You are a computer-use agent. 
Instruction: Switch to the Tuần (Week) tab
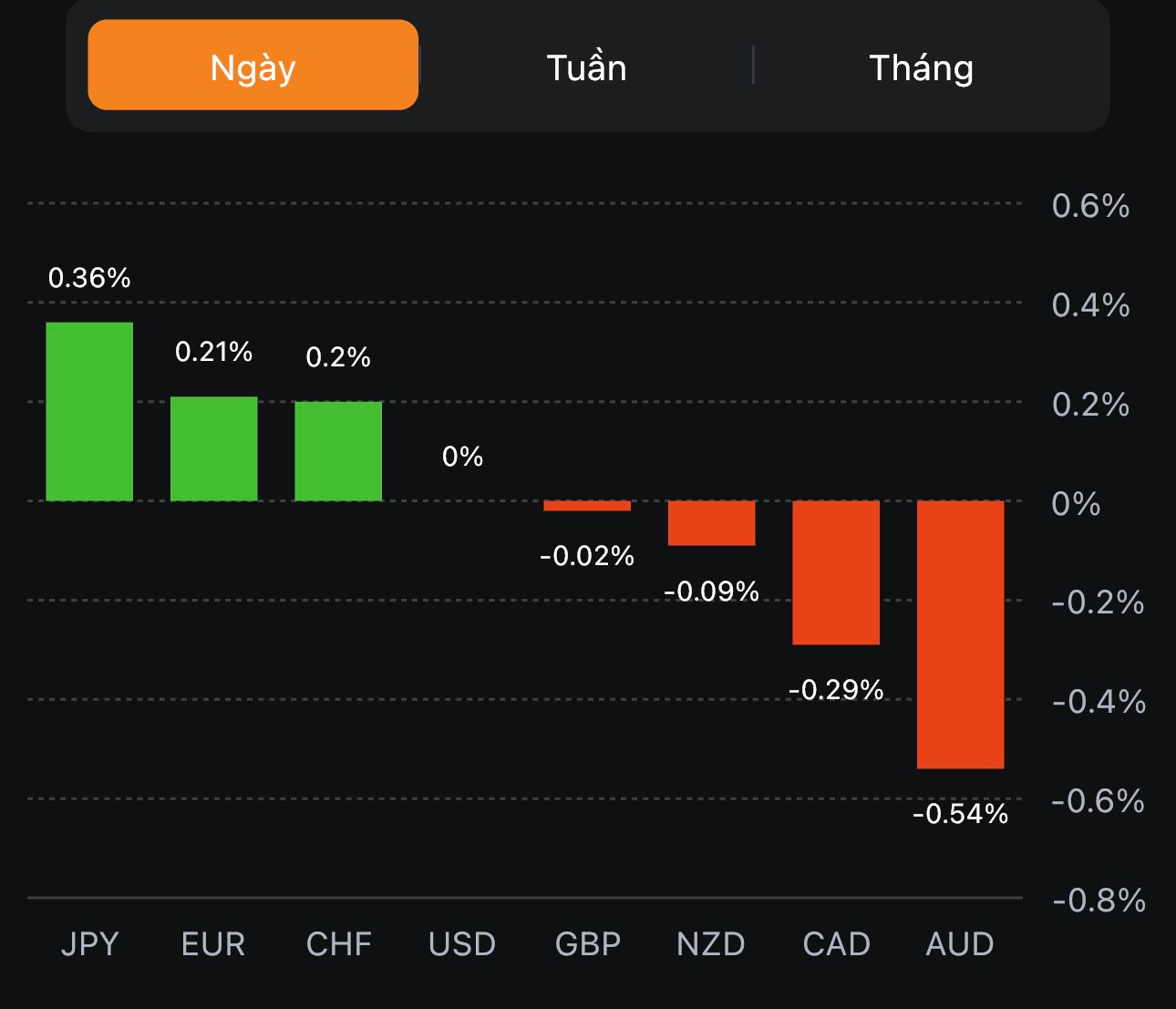click(586, 67)
